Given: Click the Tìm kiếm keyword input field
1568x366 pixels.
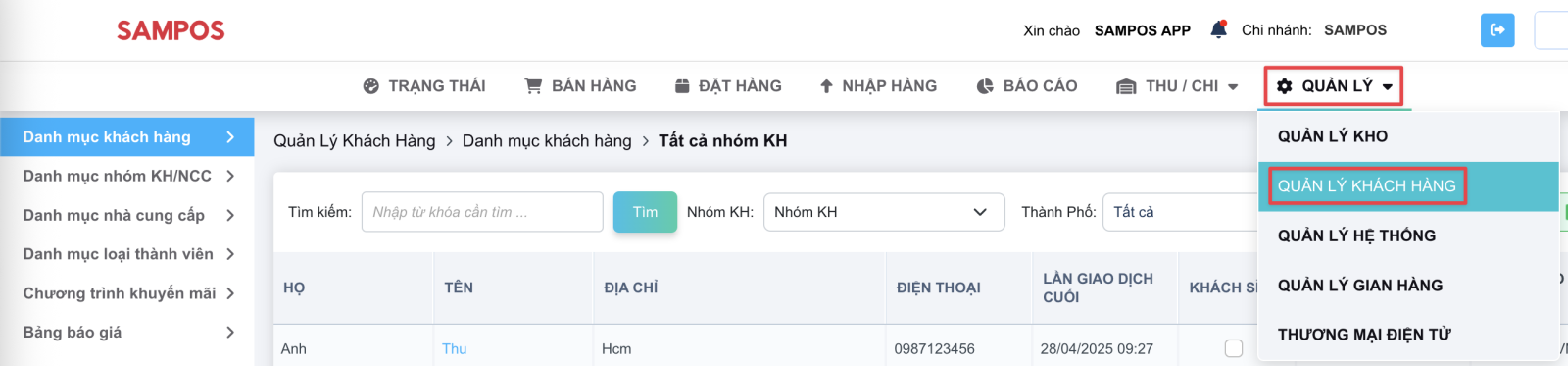Looking at the screenshot, I should pyautogui.click(x=482, y=212).
